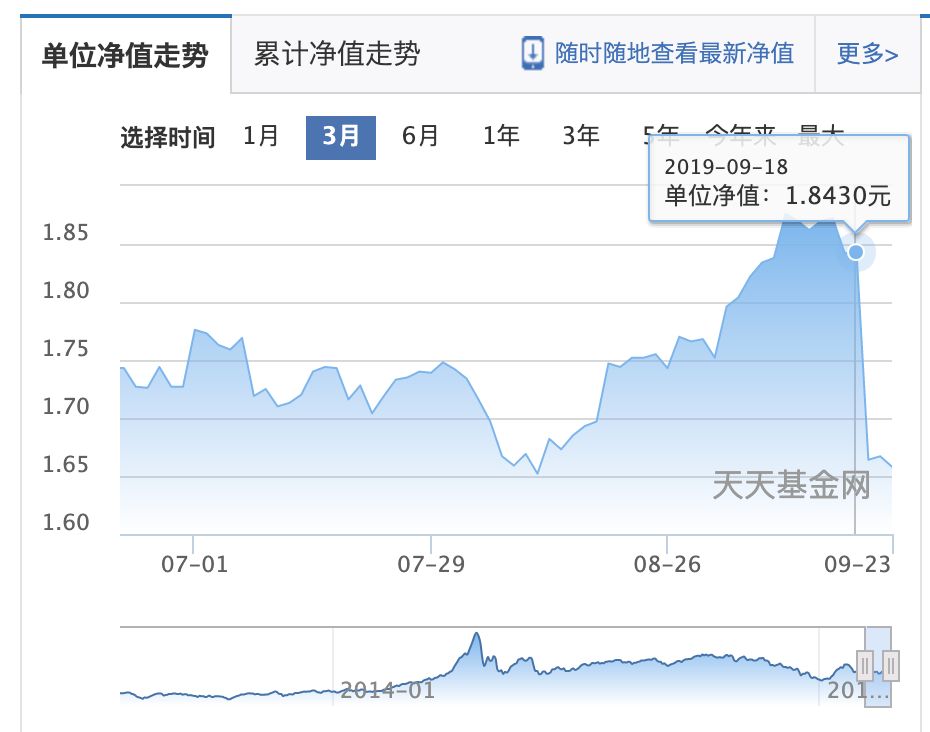
Task: Choose the 3年 time range
Action: [581, 136]
